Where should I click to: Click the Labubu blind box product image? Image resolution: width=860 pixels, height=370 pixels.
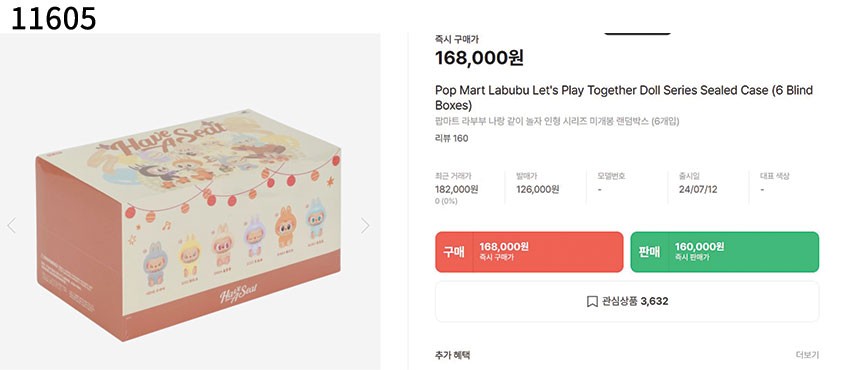188,225
